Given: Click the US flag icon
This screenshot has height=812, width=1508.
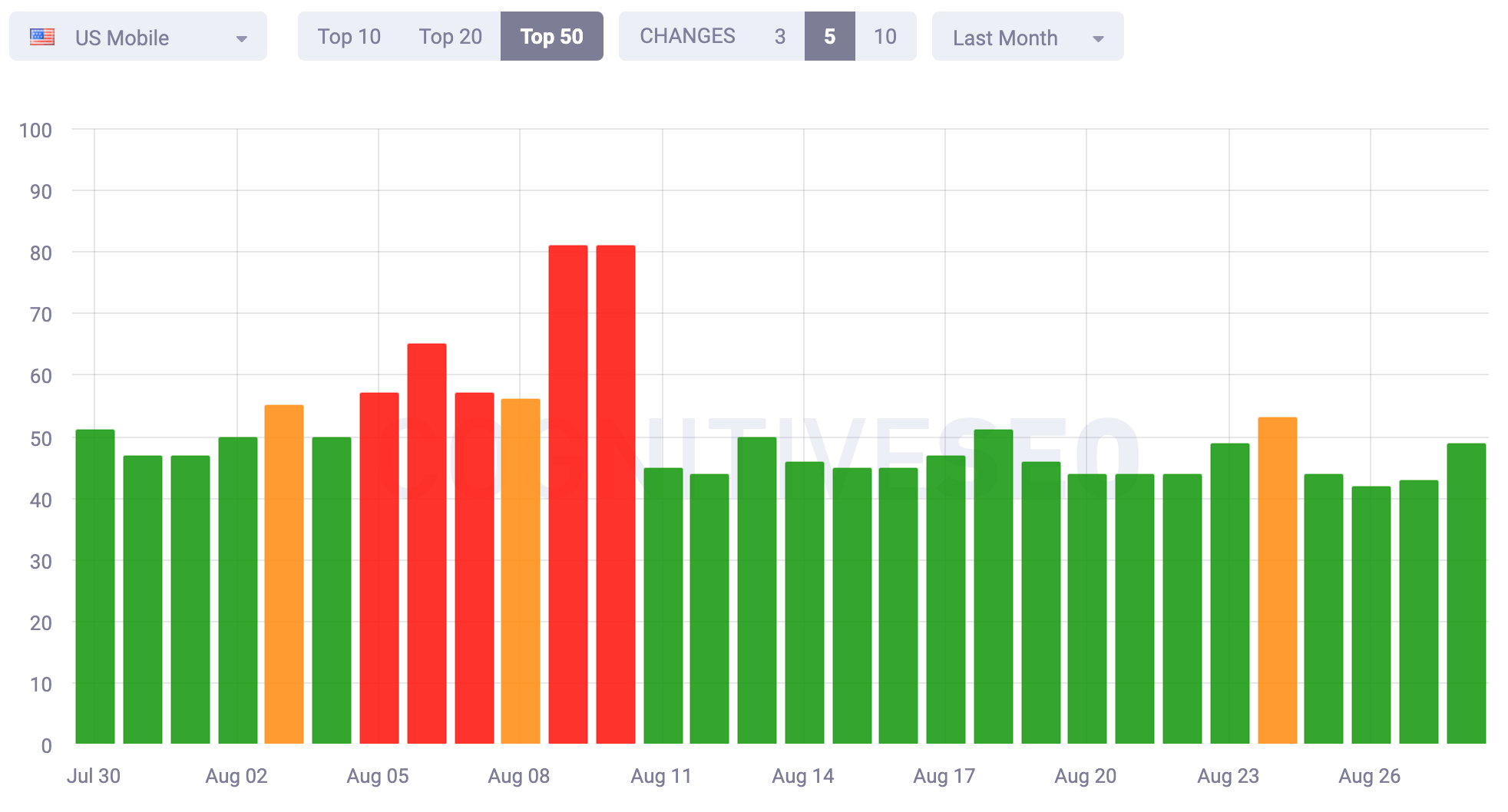Looking at the screenshot, I should tap(42, 37).
